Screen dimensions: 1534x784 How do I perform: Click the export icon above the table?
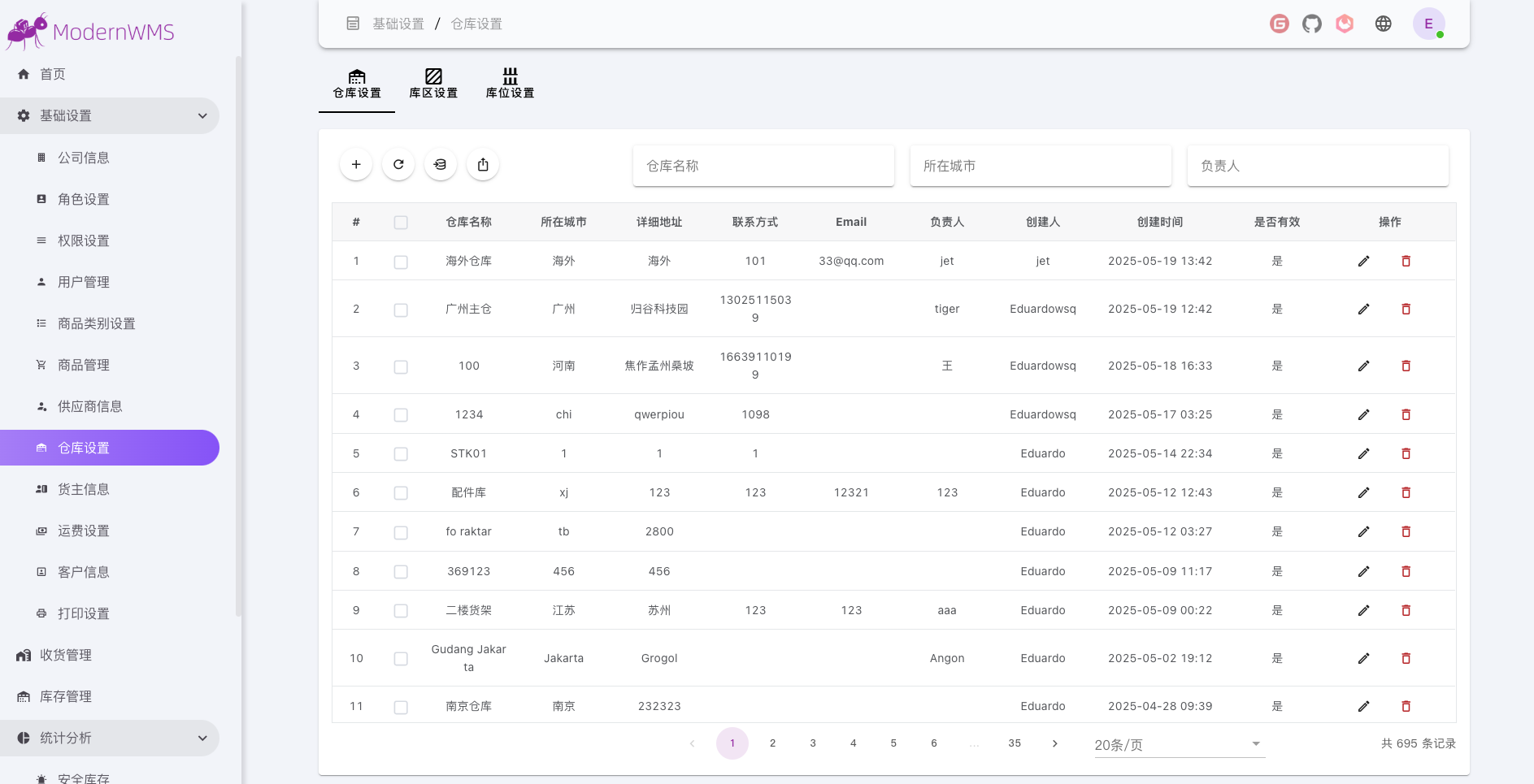(x=483, y=163)
